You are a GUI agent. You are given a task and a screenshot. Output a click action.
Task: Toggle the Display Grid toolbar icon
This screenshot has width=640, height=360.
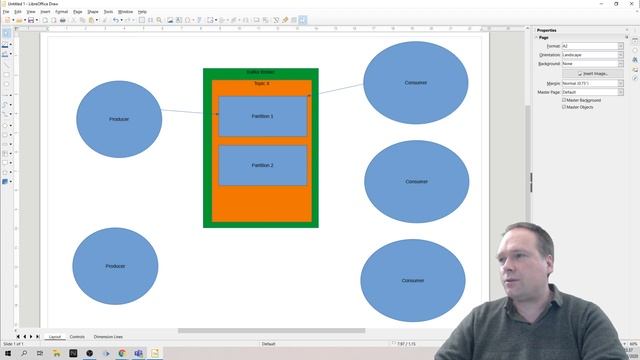tap(142, 20)
